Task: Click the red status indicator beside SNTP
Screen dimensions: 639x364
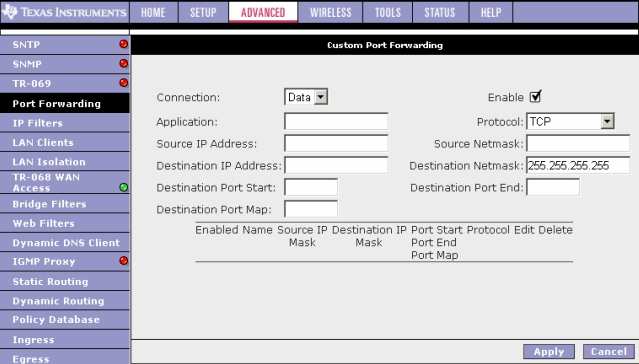Action: pyautogui.click(x=123, y=44)
